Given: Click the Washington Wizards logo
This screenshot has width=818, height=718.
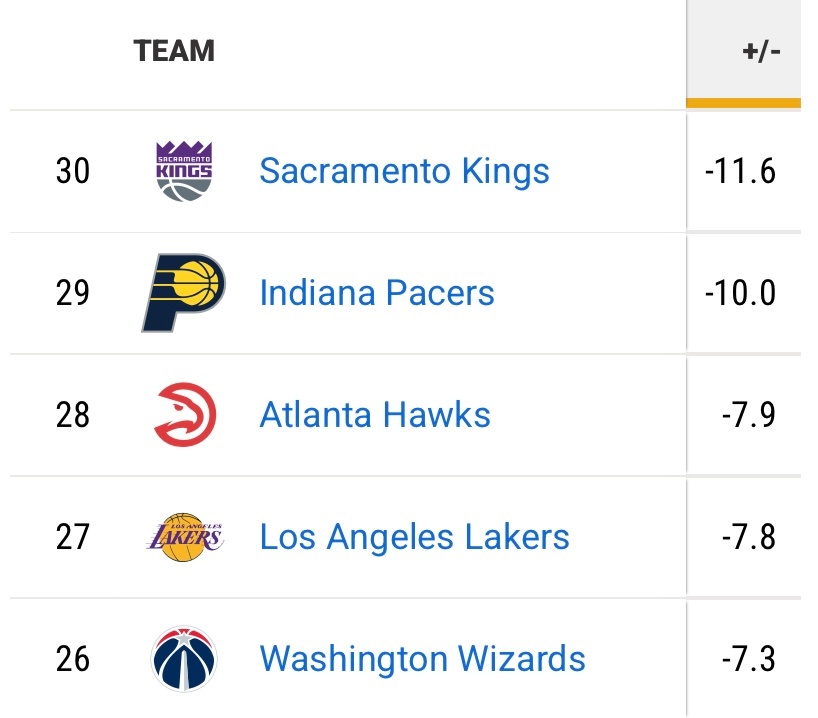Looking at the screenshot, I should point(184,659).
